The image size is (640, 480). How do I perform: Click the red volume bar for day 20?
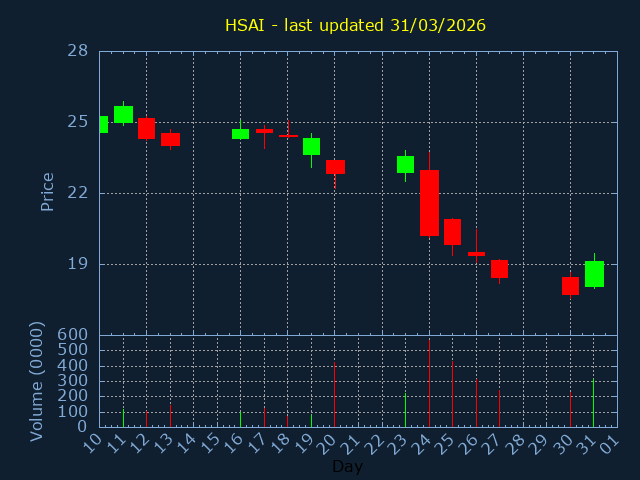coord(334,394)
